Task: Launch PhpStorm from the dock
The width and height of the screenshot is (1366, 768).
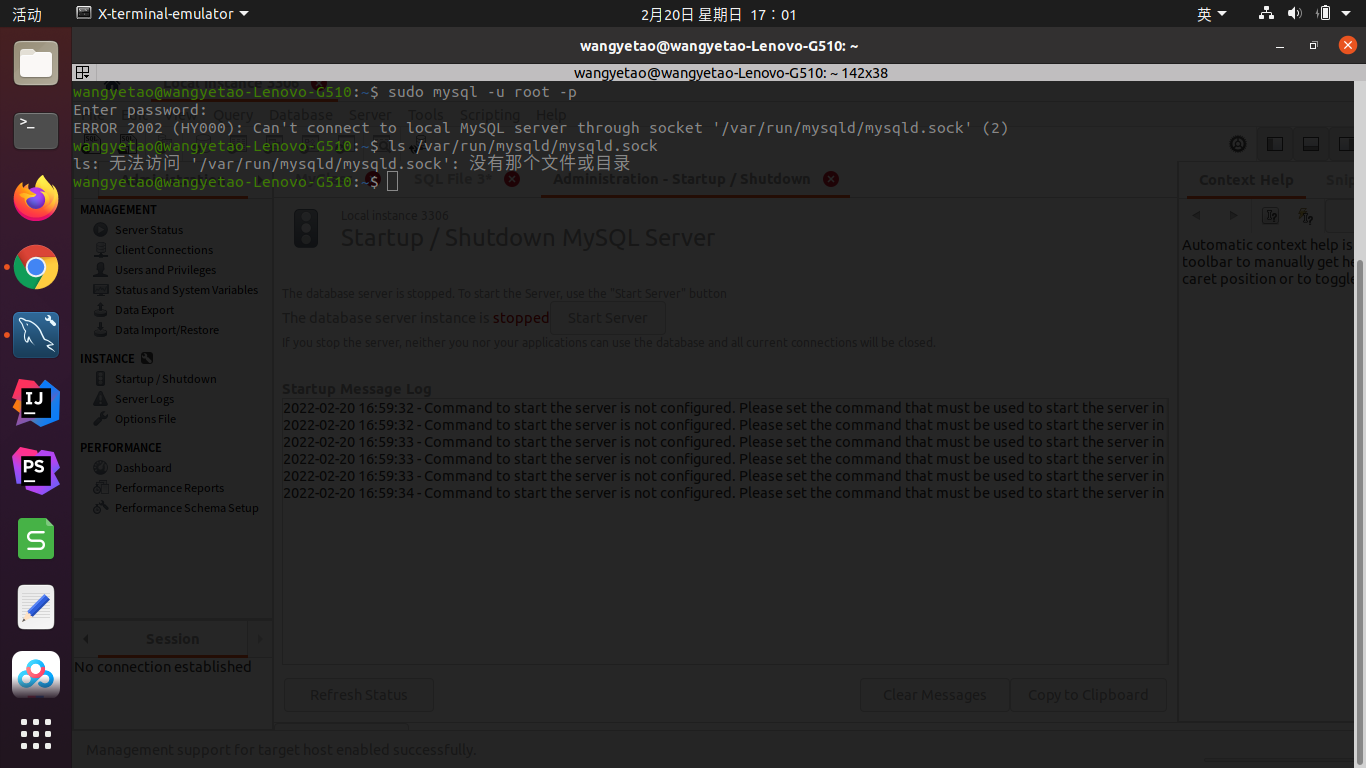Action: tap(36, 471)
